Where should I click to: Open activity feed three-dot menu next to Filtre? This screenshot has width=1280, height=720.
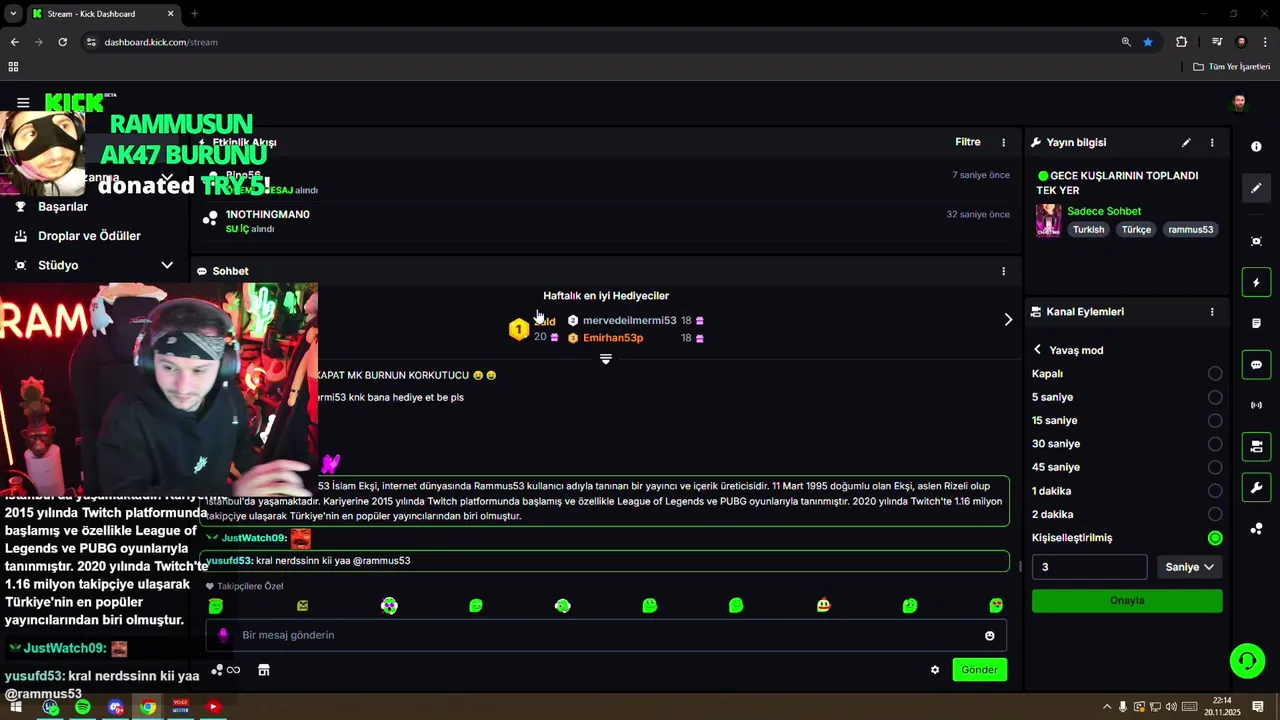pos(1004,143)
